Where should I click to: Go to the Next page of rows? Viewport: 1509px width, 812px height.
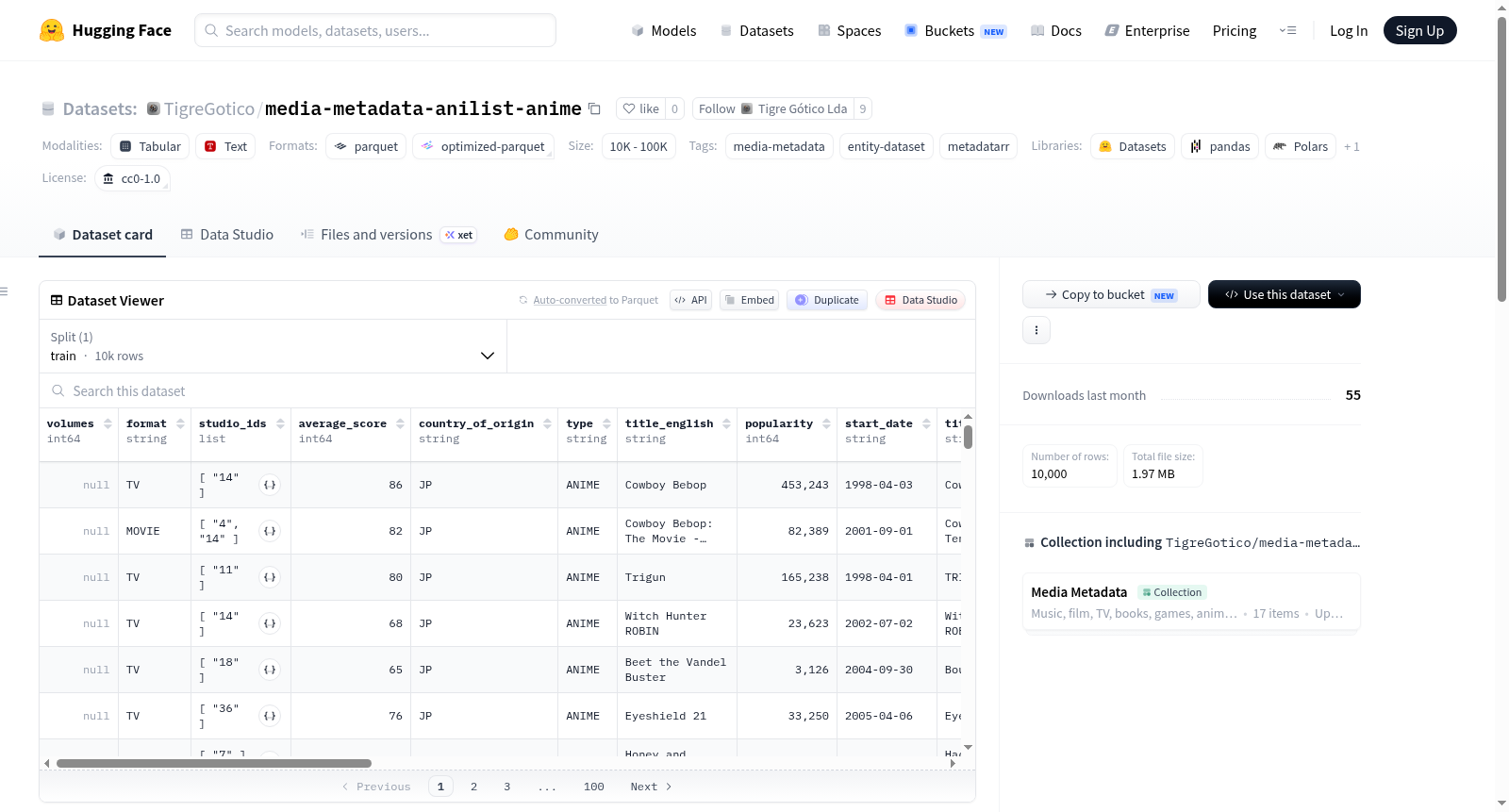(651, 787)
